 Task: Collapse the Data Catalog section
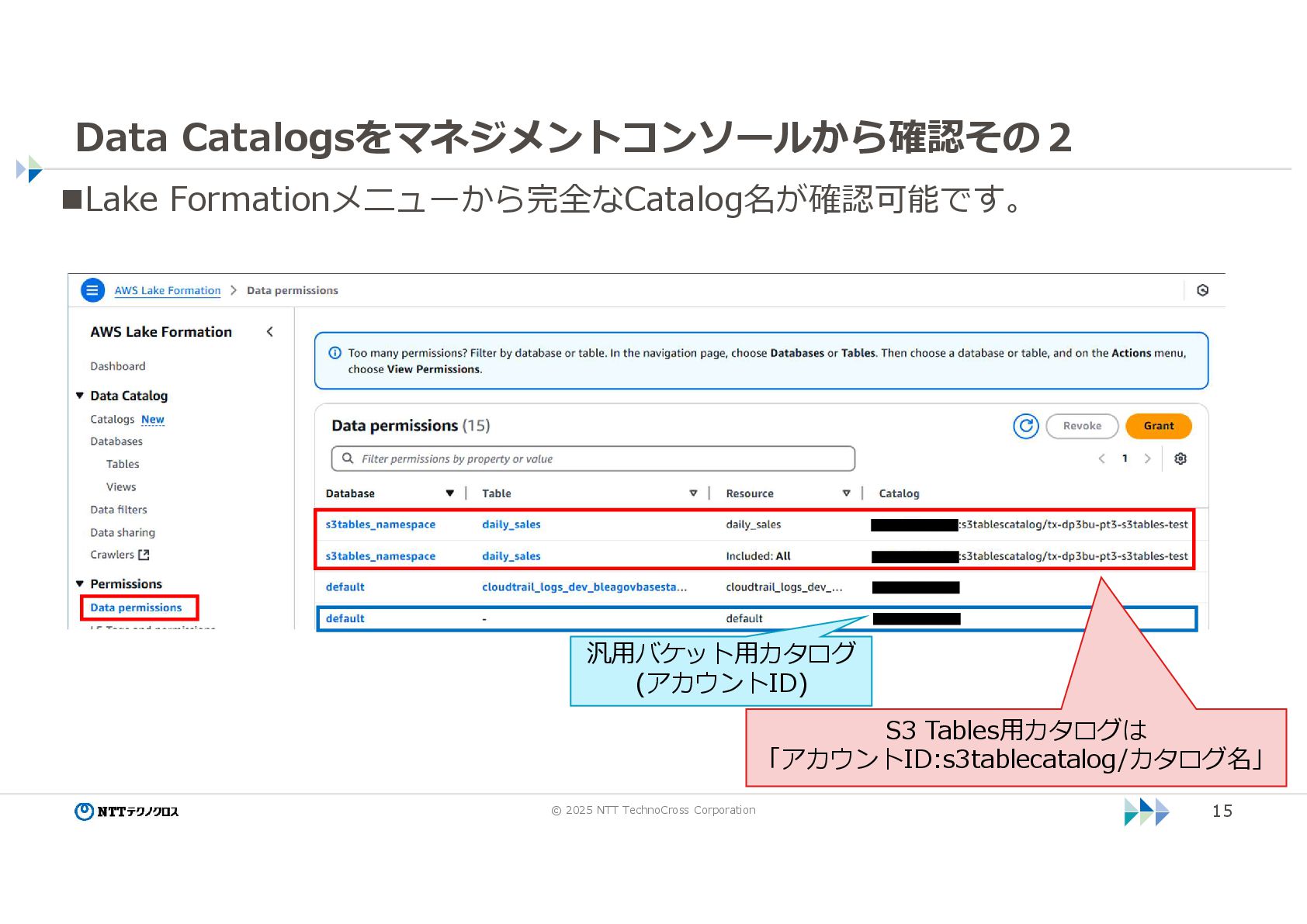[79, 396]
